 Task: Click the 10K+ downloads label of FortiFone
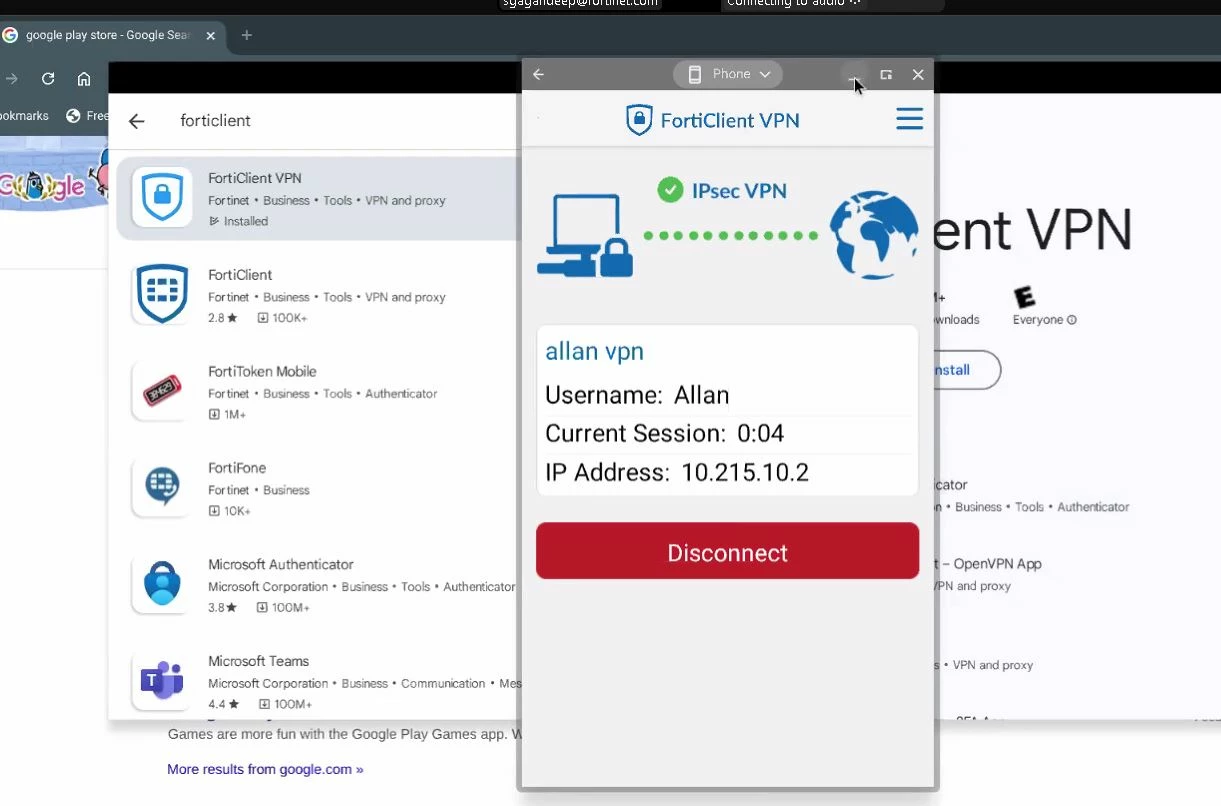click(230, 511)
